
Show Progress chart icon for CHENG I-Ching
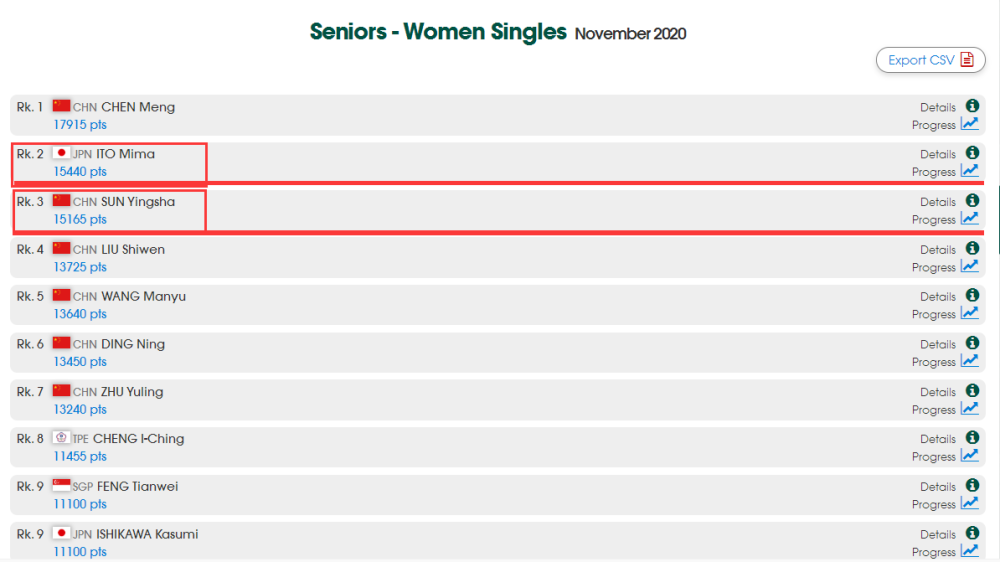point(970,456)
